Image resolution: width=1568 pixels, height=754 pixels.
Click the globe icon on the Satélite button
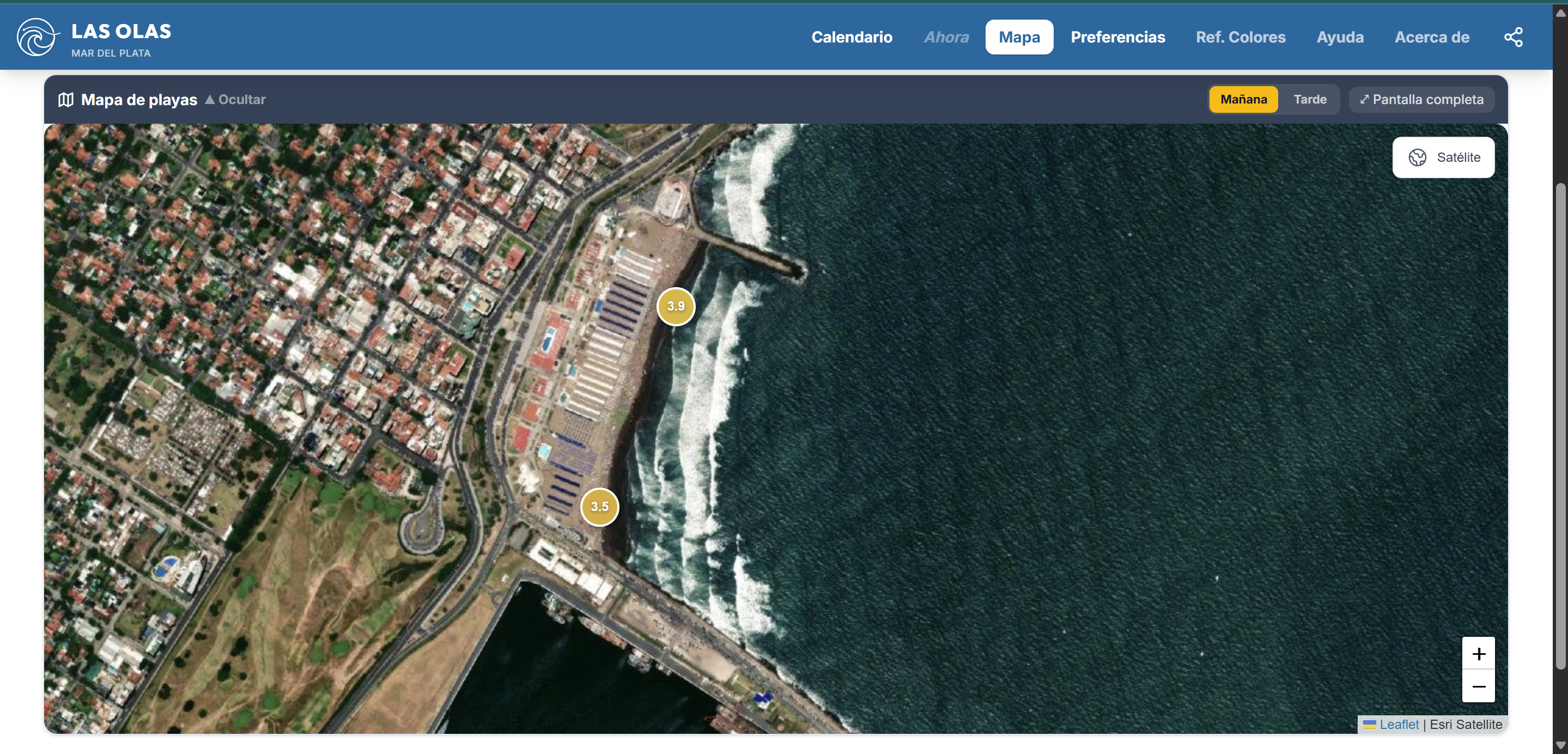[x=1417, y=157]
